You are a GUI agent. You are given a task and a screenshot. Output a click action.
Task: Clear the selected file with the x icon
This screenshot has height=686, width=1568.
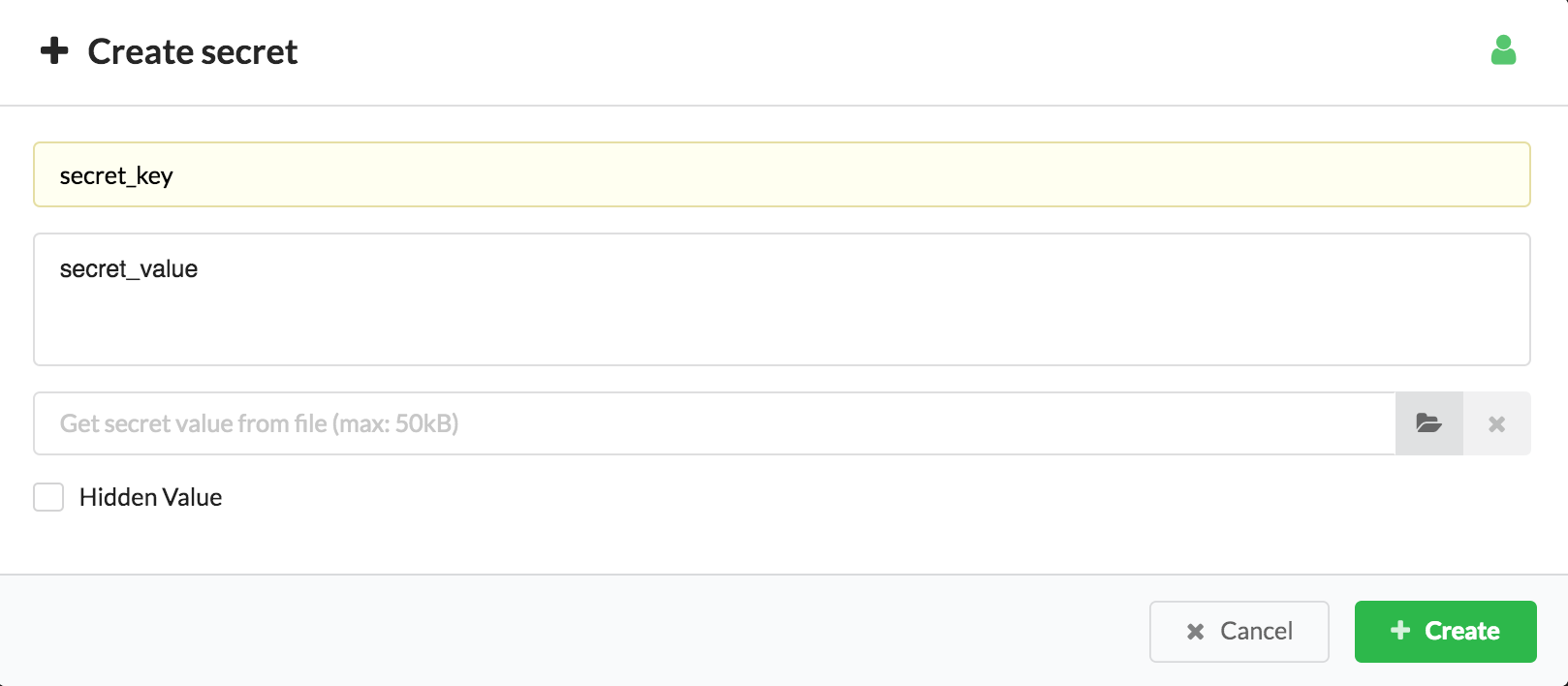pyautogui.click(x=1497, y=423)
